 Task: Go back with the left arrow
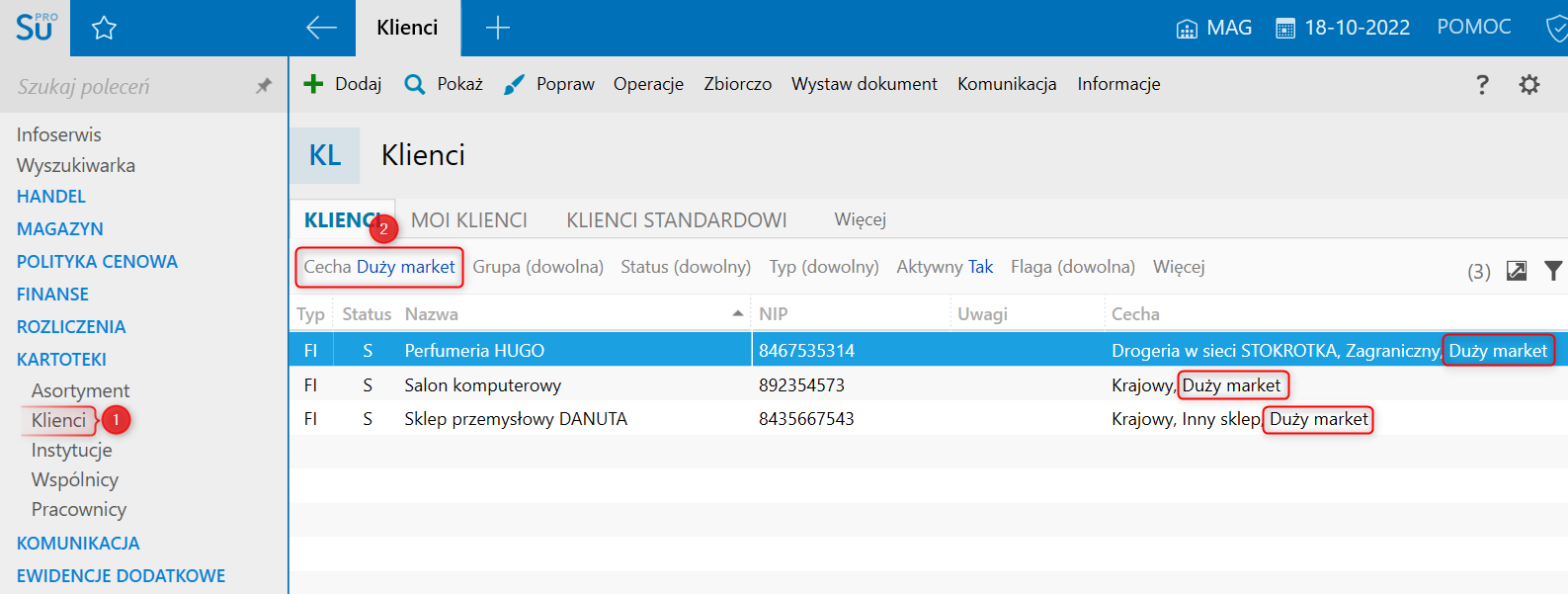click(321, 28)
